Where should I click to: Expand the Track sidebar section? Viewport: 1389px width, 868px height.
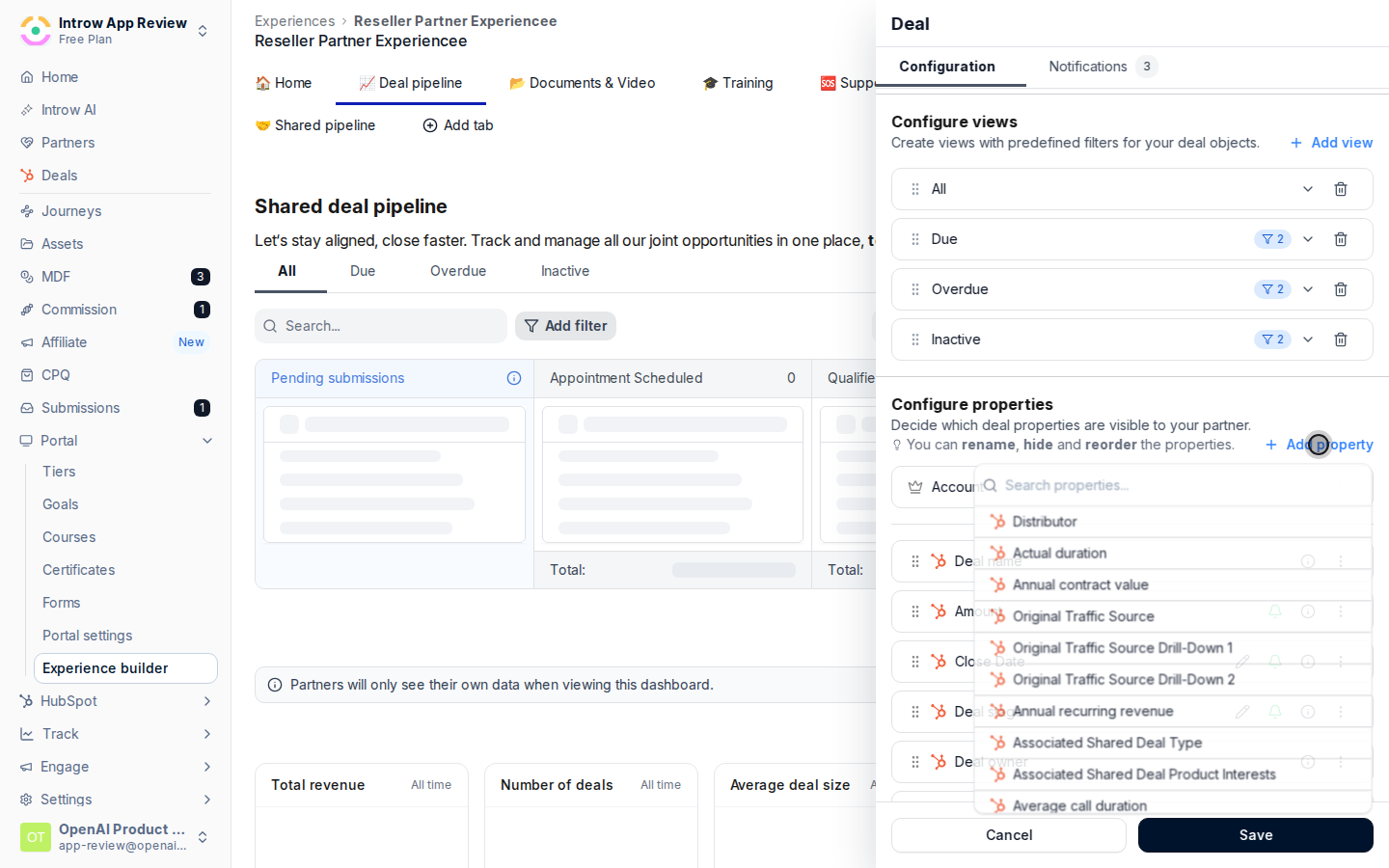(207, 734)
